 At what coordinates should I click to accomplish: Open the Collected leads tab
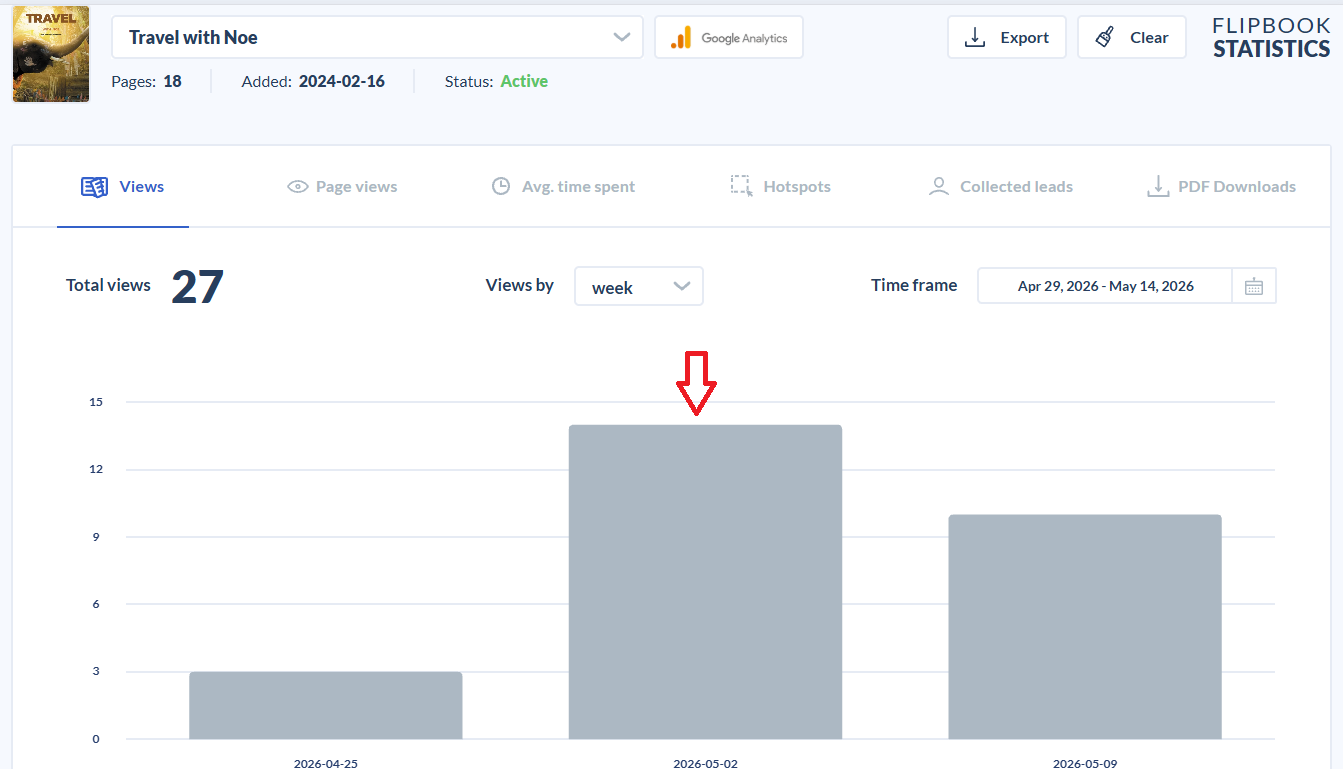click(x=1000, y=187)
